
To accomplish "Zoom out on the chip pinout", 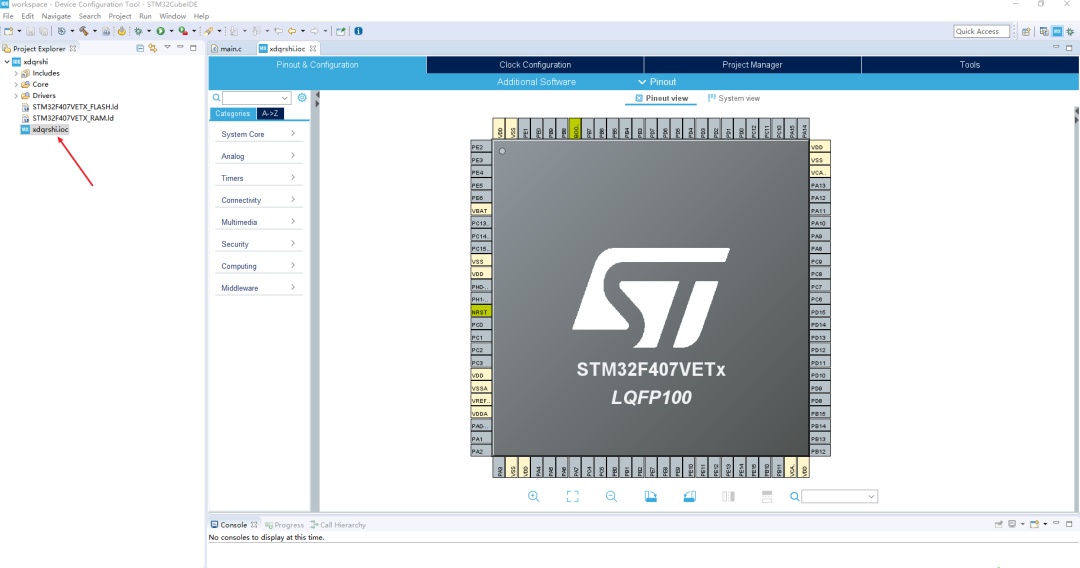I will point(611,496).
